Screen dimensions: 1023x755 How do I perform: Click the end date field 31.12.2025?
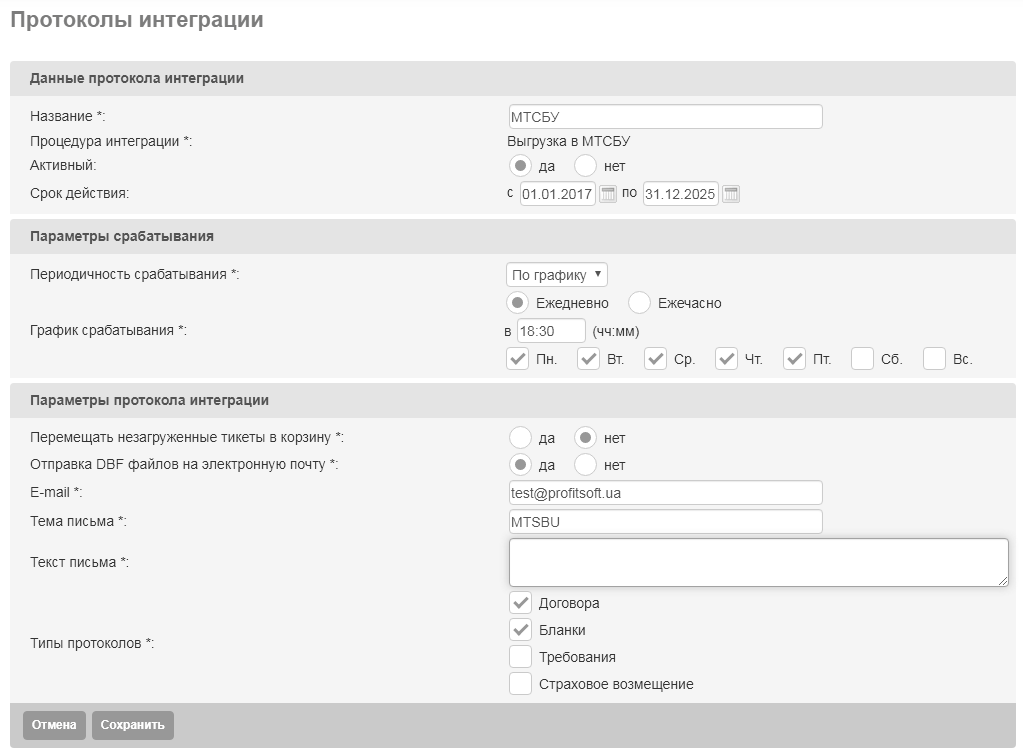point(680,194)
